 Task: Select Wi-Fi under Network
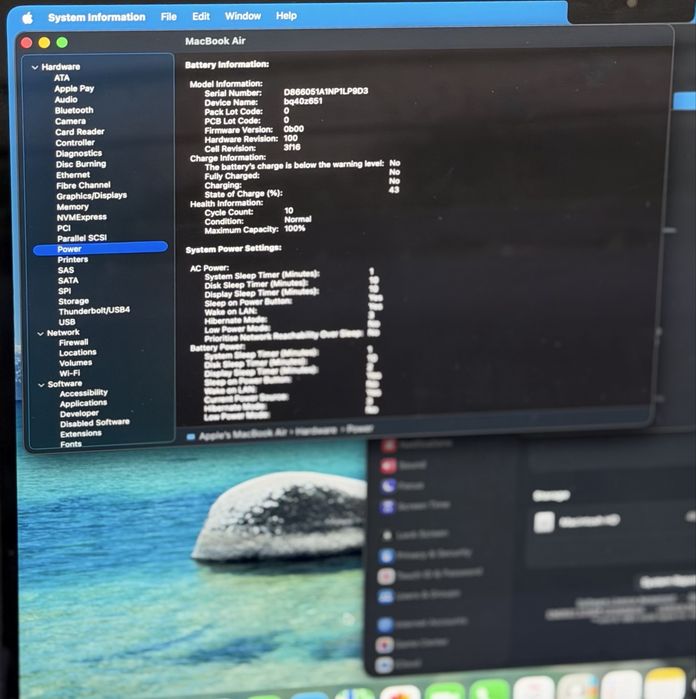pos(70,373)
